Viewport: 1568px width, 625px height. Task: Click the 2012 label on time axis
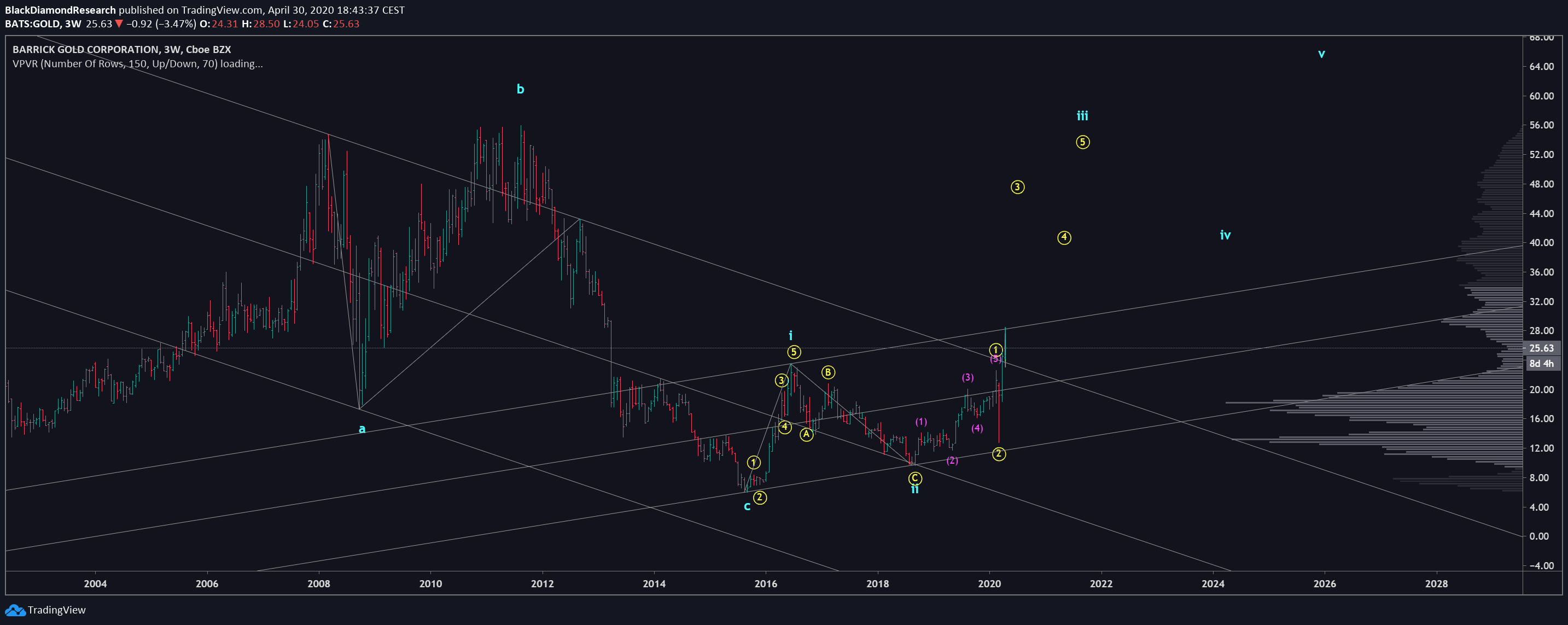click(543, 583)
